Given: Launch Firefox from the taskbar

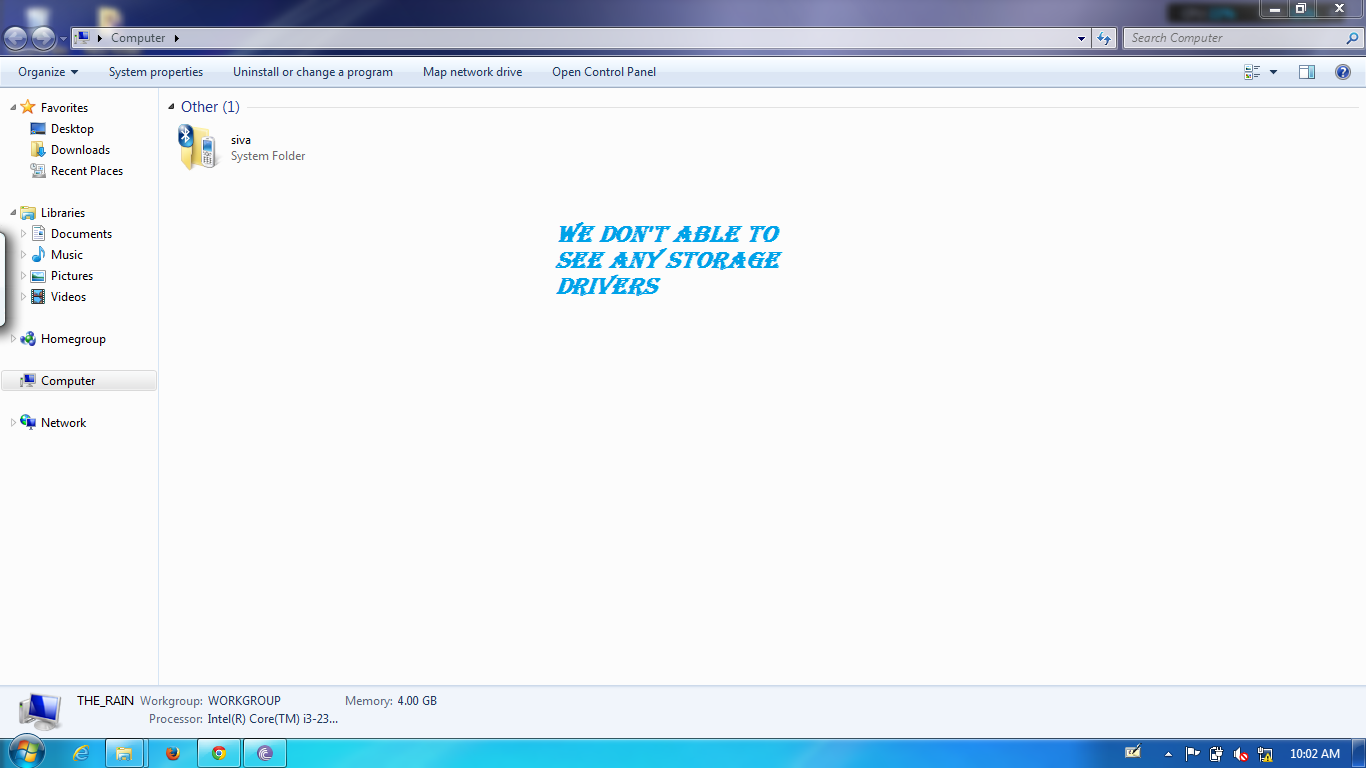Looking at the screenshot, I should (171, 753).
